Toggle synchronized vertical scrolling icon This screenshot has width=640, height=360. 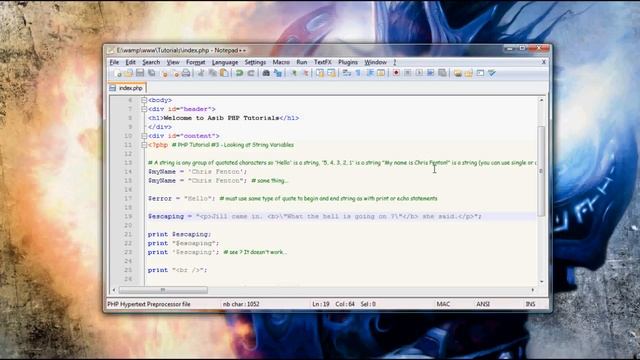pyautogui.click(x=320, y=73)
